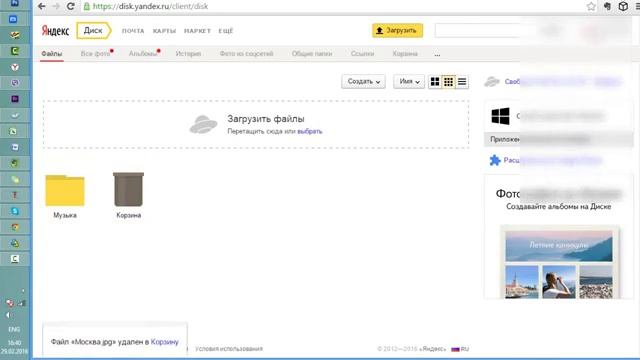Click the puzzle piece extension icon
The height and width of the screenshot is (360, 640).
coord(495,160)
